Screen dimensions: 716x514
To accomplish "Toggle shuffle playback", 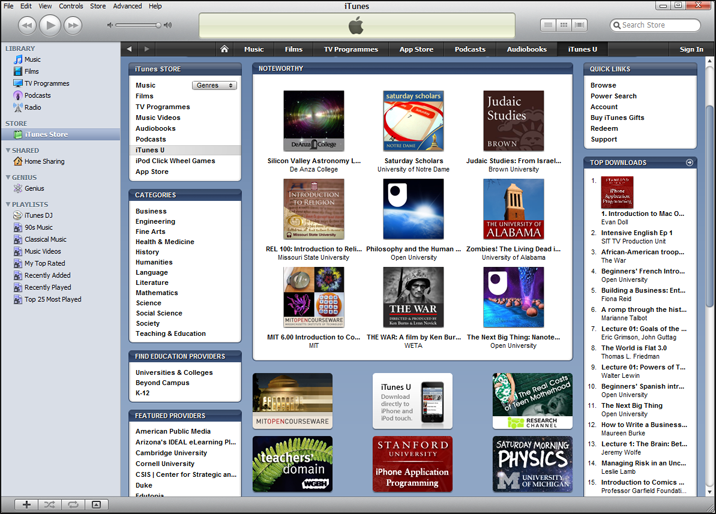I will coord(49,504).
